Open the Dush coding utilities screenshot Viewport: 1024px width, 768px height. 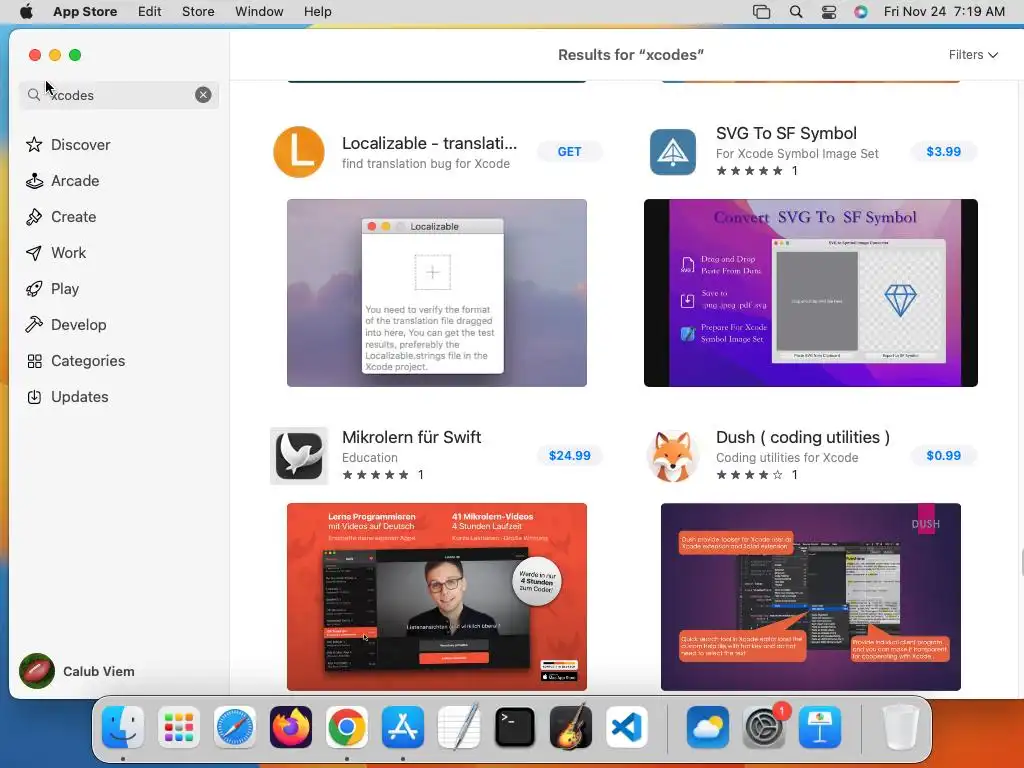click(810, 597)
